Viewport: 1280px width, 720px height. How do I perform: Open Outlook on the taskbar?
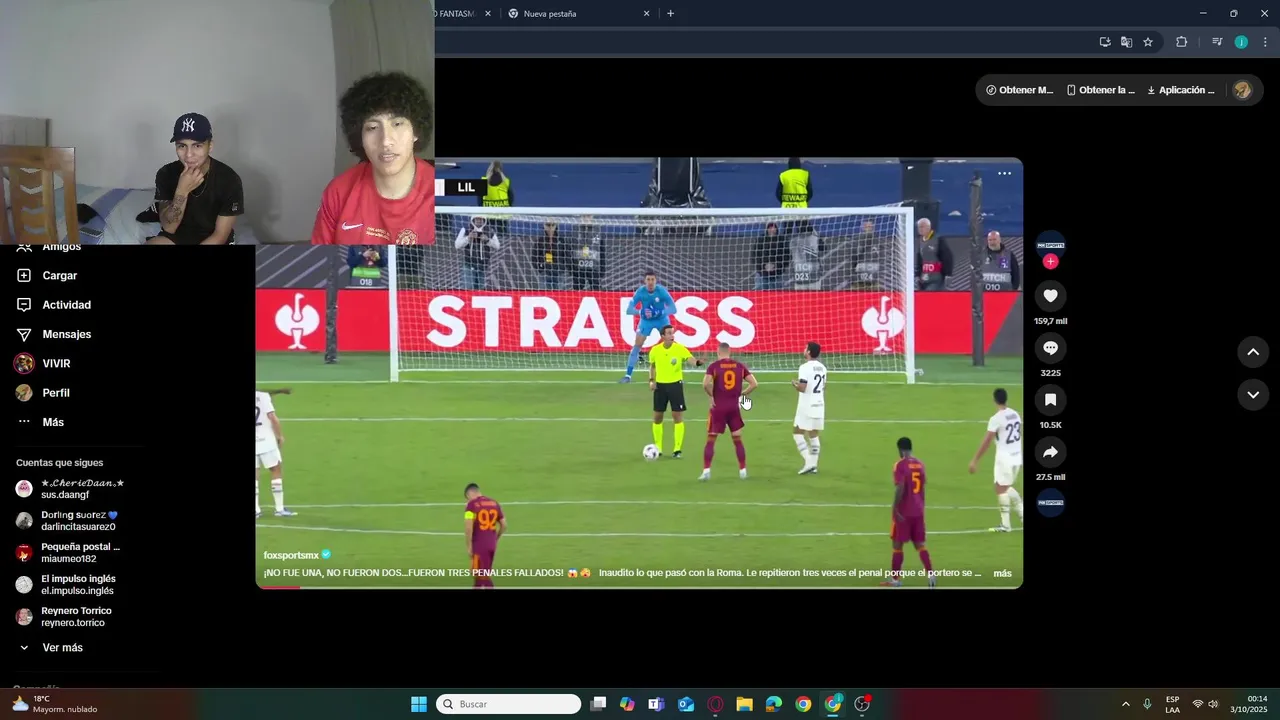point(686,704)
